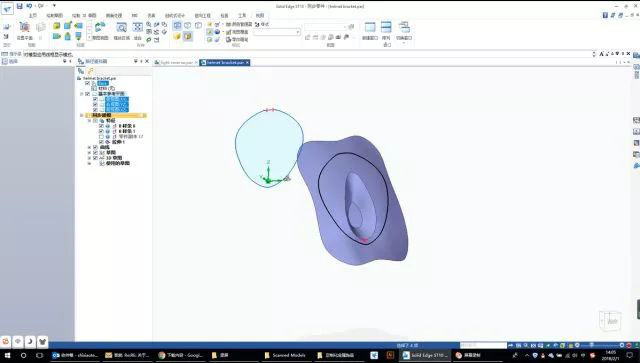Collapse the highlighted synchronous modeling node
This screenshot has height=363, width=640.
(82, 116)
